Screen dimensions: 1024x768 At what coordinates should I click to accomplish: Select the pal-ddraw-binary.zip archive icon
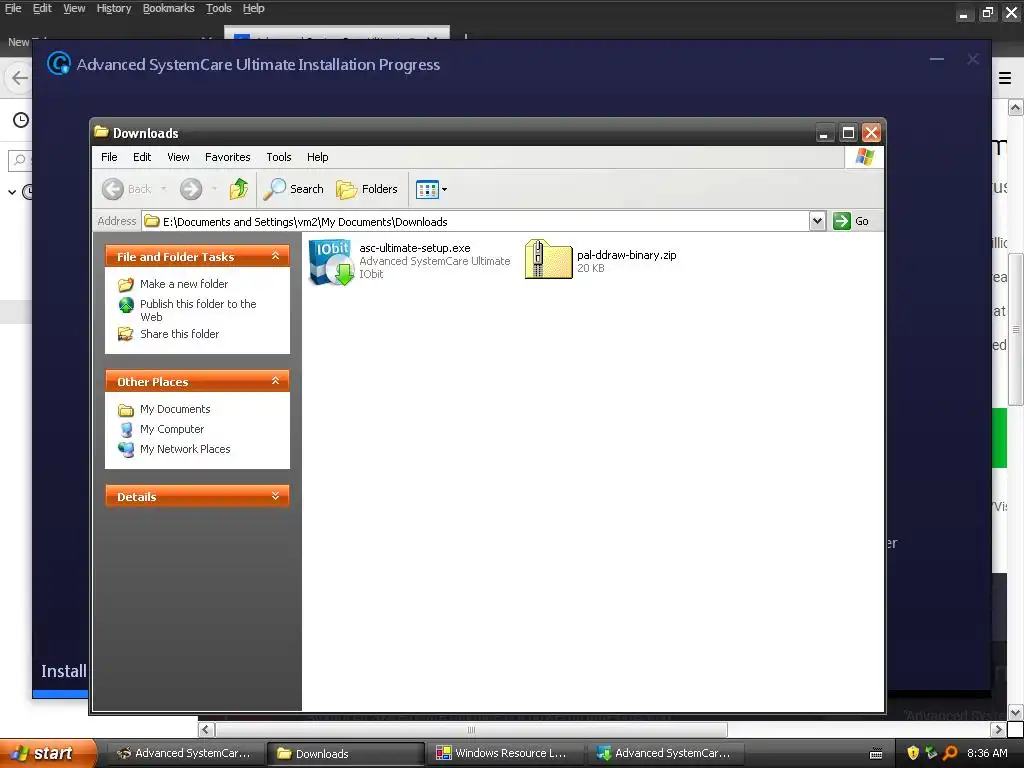[549, 260]
